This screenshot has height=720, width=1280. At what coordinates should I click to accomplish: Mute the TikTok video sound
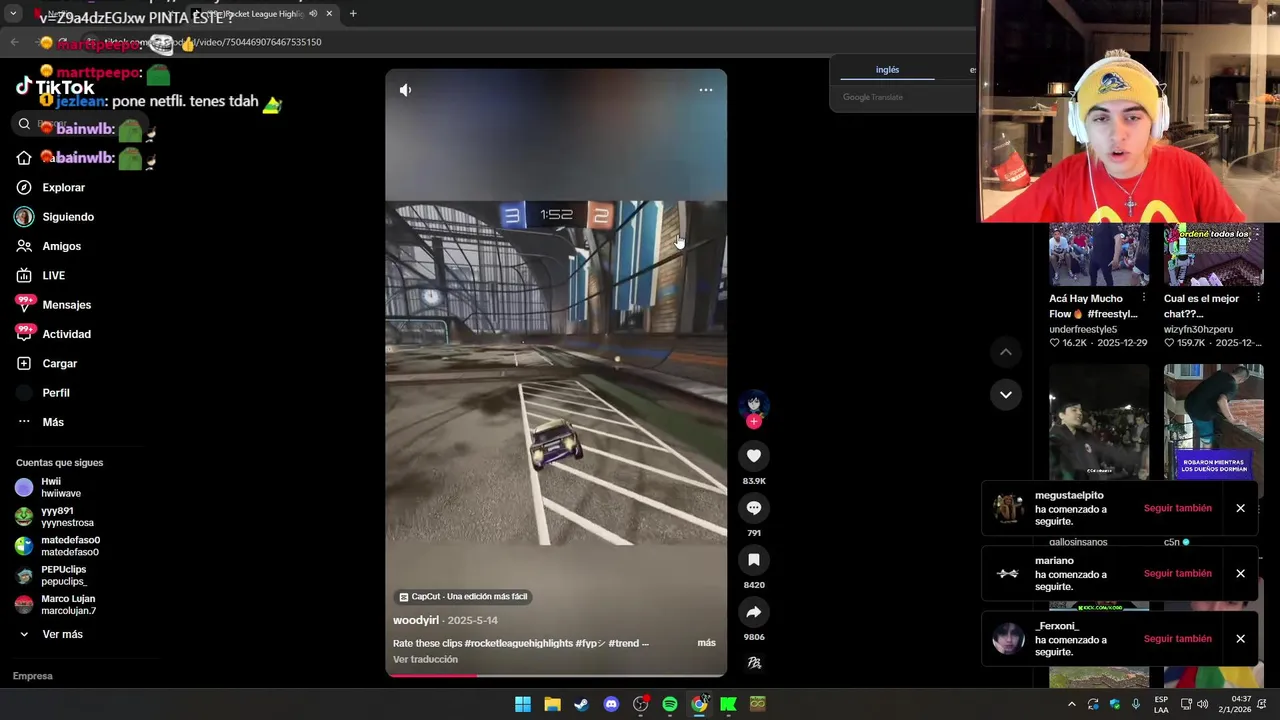point(405,90)
